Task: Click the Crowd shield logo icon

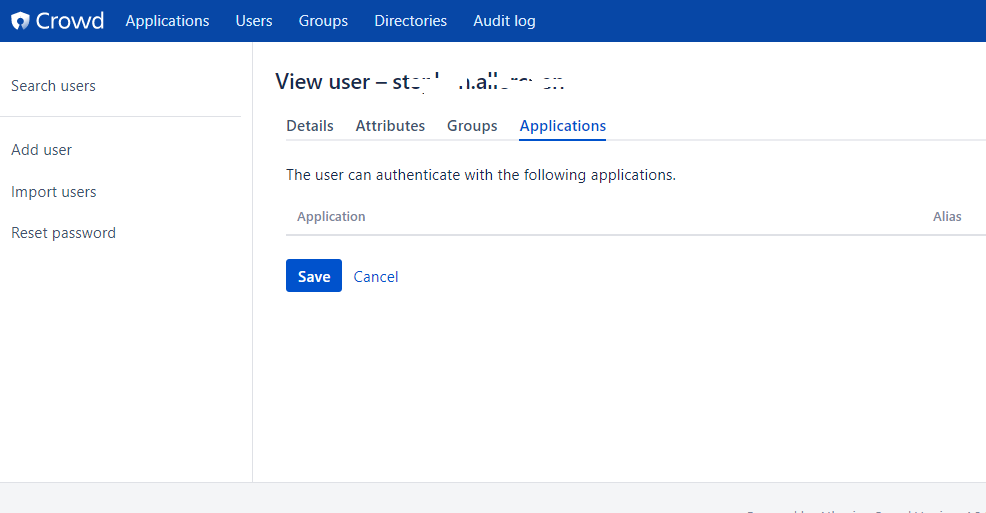Action: tap(20, 21)
